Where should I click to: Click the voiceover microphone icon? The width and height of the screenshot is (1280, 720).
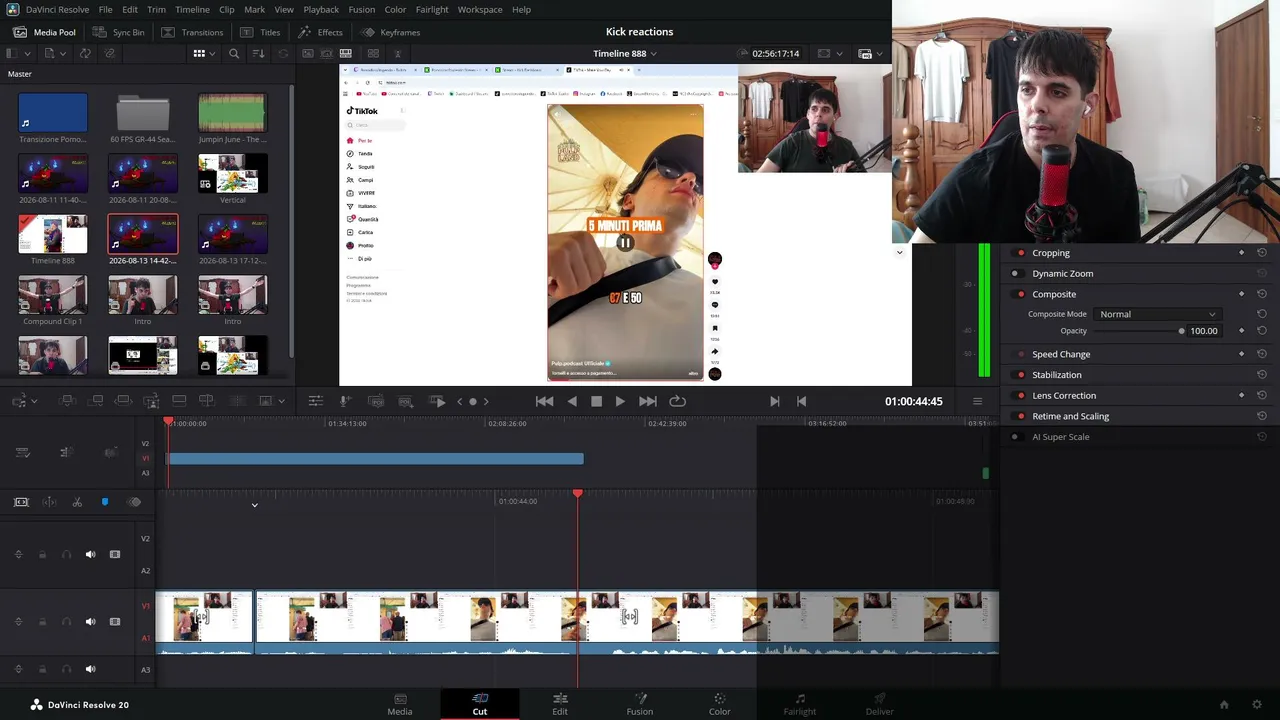pyautogui.click(x=345, y=401)
